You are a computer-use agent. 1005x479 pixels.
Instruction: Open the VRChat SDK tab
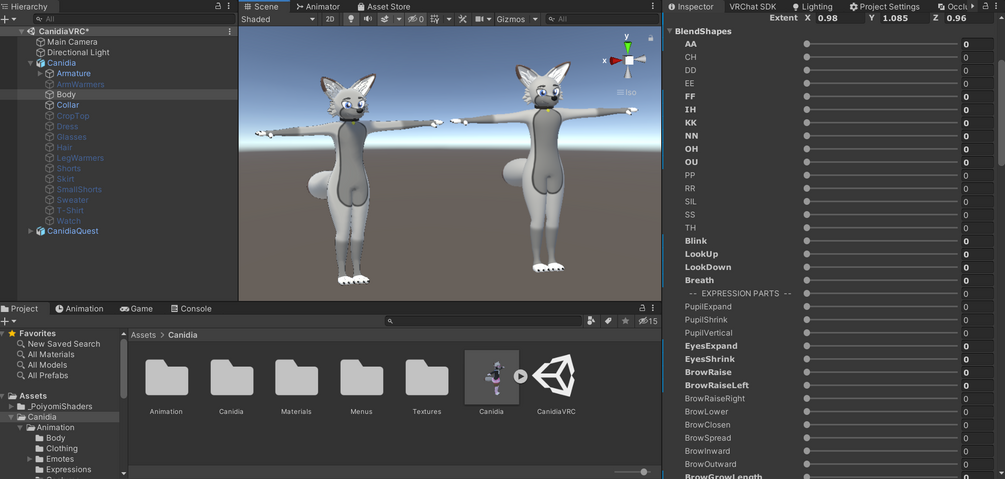coord(752,6)
